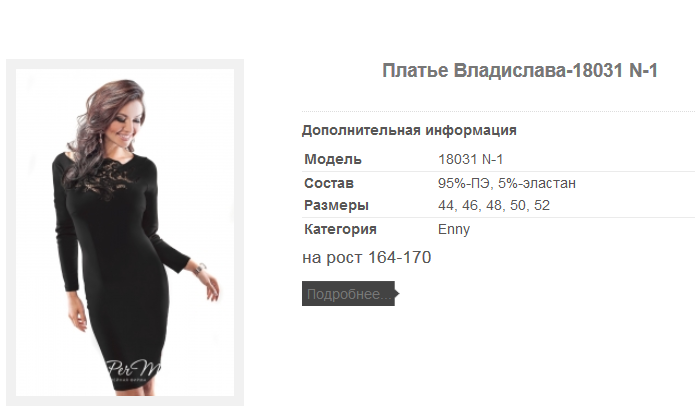Click the gray frame around product image
The height and width of the screenshot is (406, 695).
[11, 232]
